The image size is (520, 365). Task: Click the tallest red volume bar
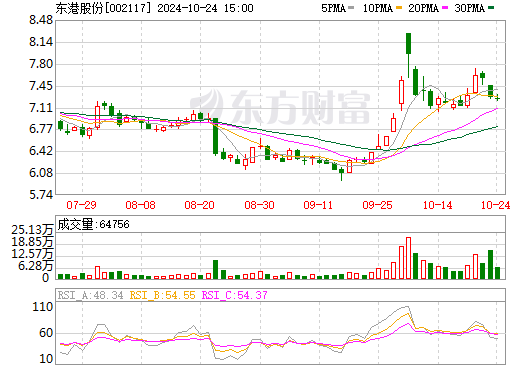[408, 258]
